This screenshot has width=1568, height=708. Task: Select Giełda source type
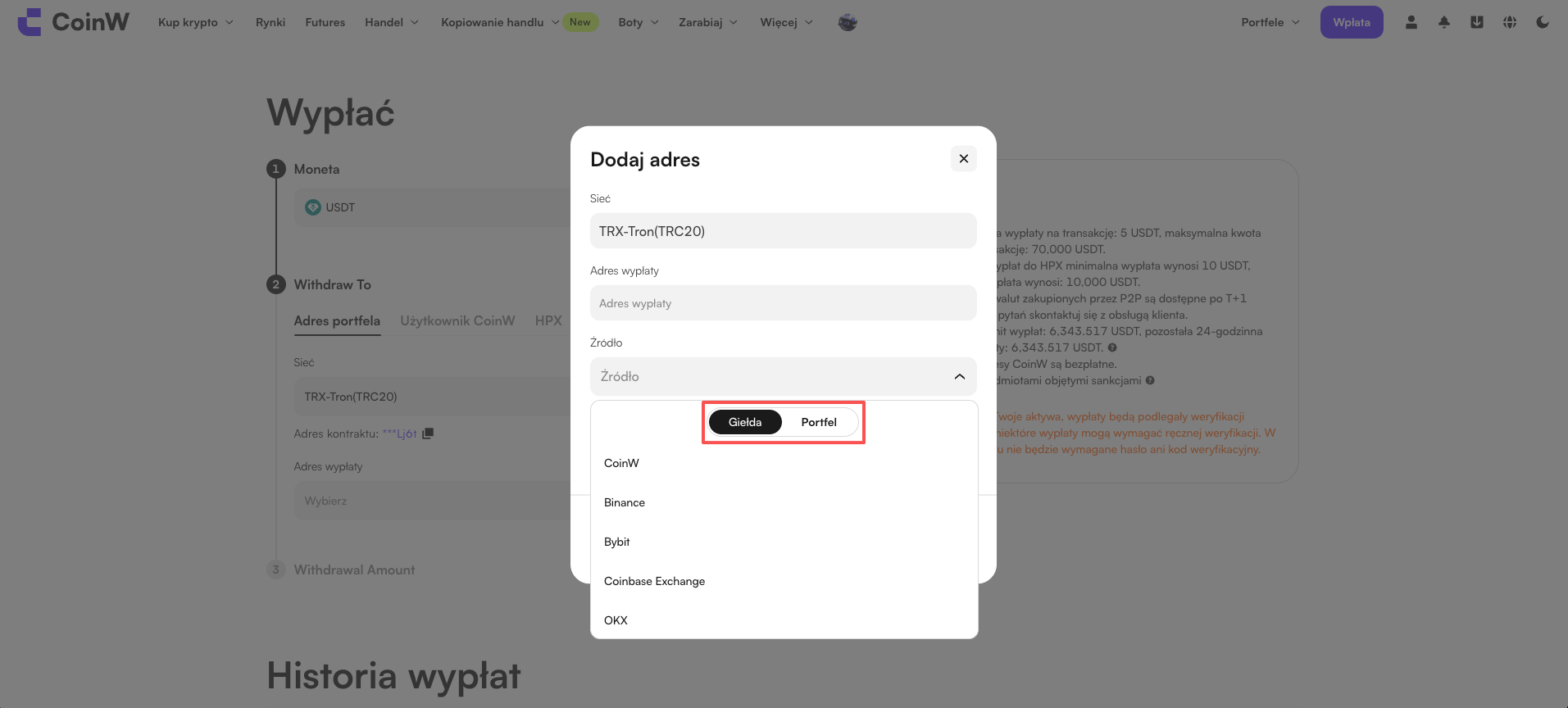(x=745, y=422)
